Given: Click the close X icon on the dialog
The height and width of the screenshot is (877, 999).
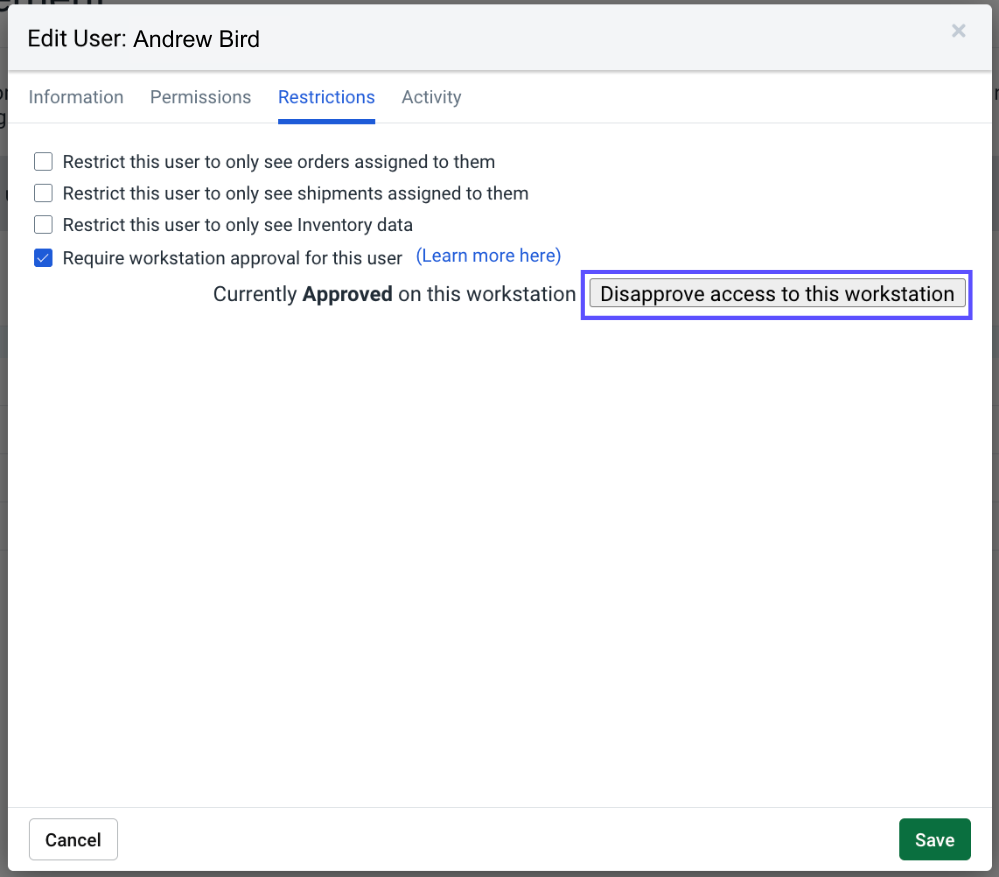Looking at the screenshot, I should 958,31.
